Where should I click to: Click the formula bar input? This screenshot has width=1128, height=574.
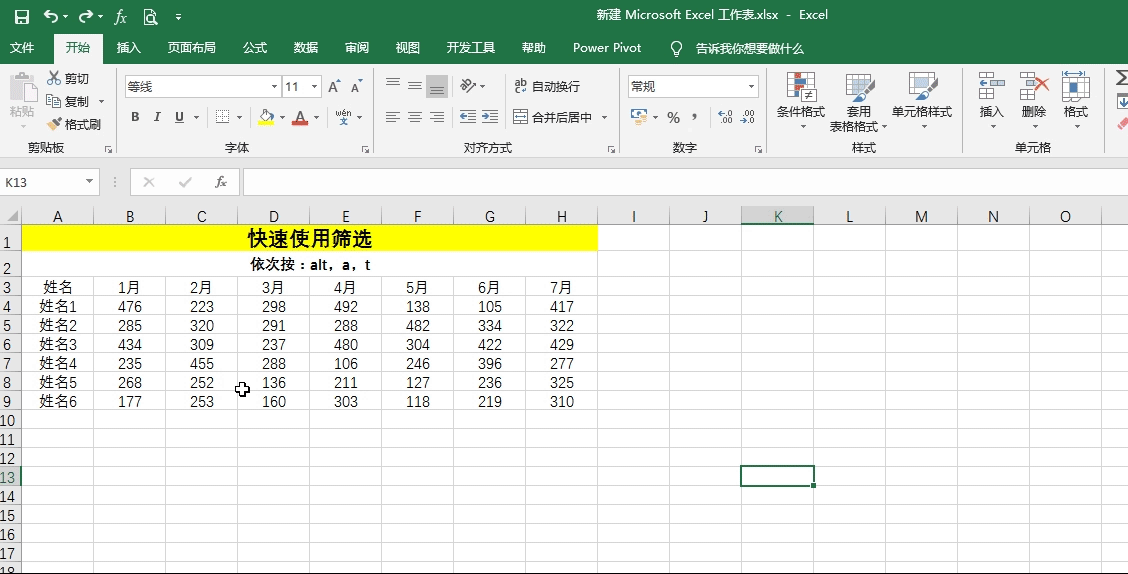pos(685,182)
